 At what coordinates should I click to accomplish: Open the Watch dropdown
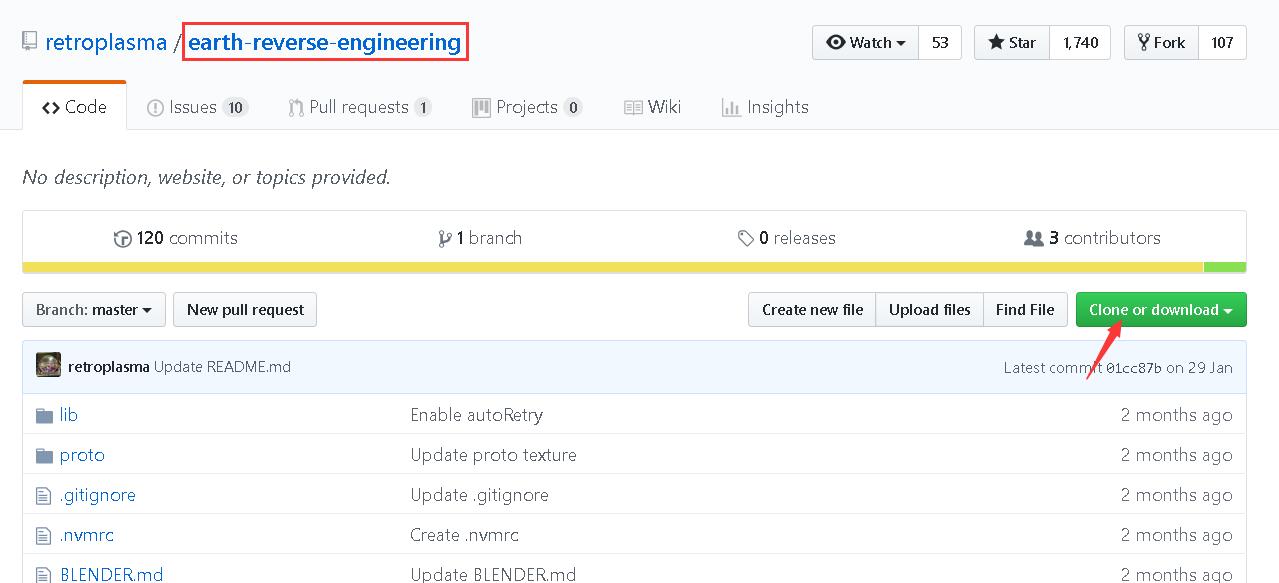(865, 42)
